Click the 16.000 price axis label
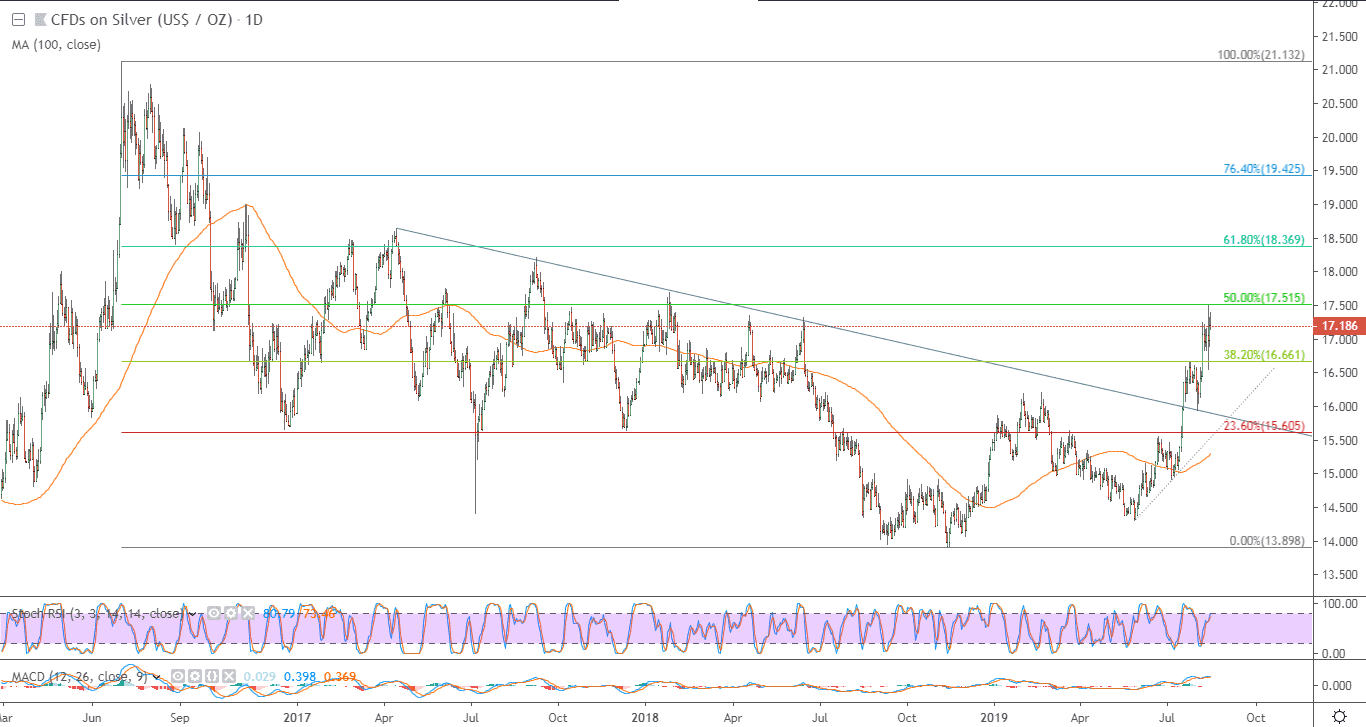The height and width of the screenshot is (727, 1366). 1339,407
